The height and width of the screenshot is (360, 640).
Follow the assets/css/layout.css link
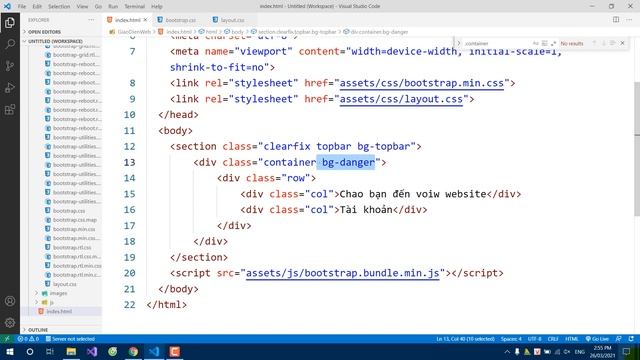click(x=401, y=99)
